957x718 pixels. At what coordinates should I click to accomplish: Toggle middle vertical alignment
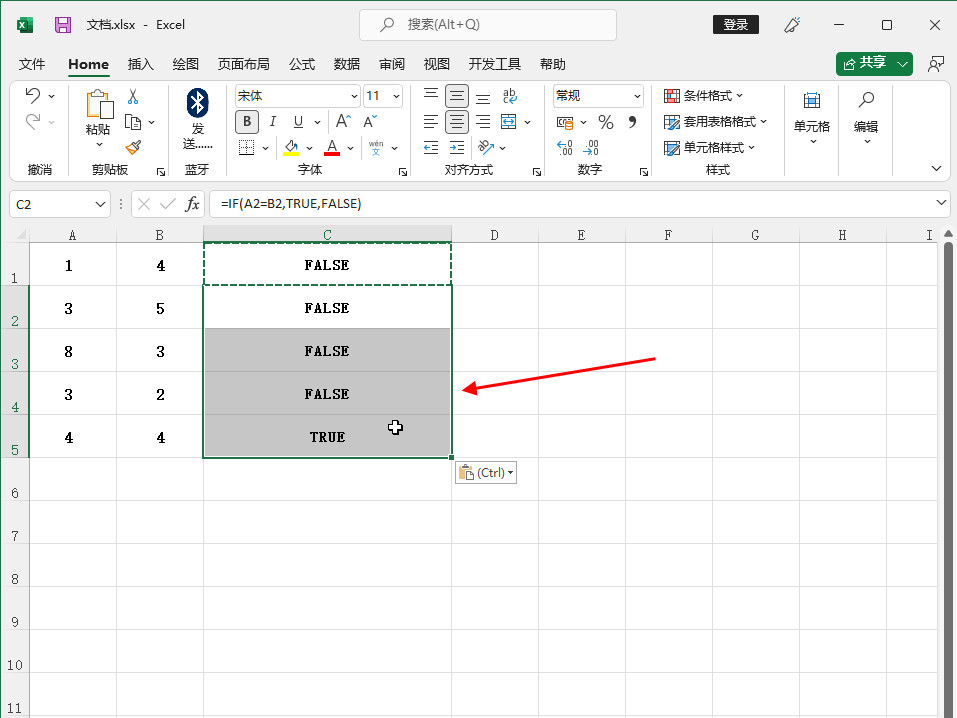pos(457,96)
